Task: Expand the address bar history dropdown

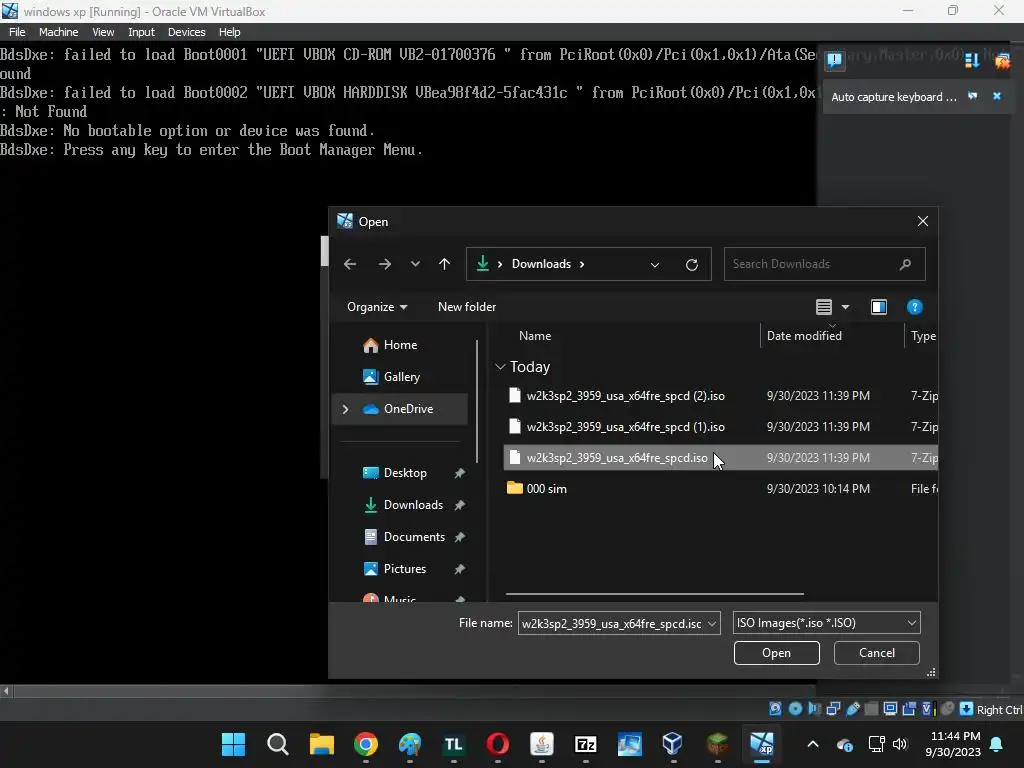Action: 654,264
